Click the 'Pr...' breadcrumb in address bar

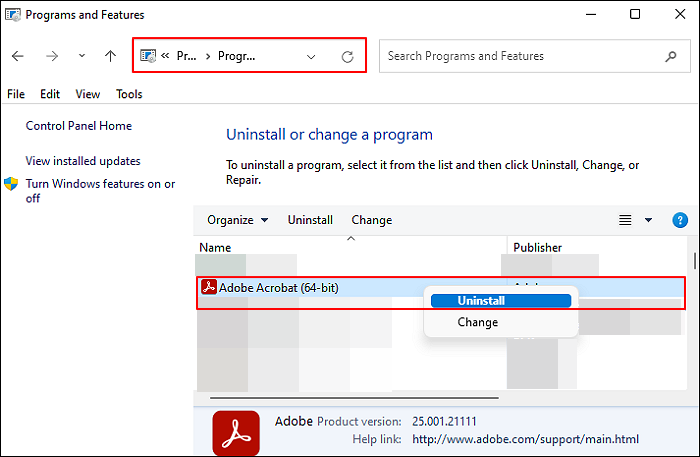186,56
